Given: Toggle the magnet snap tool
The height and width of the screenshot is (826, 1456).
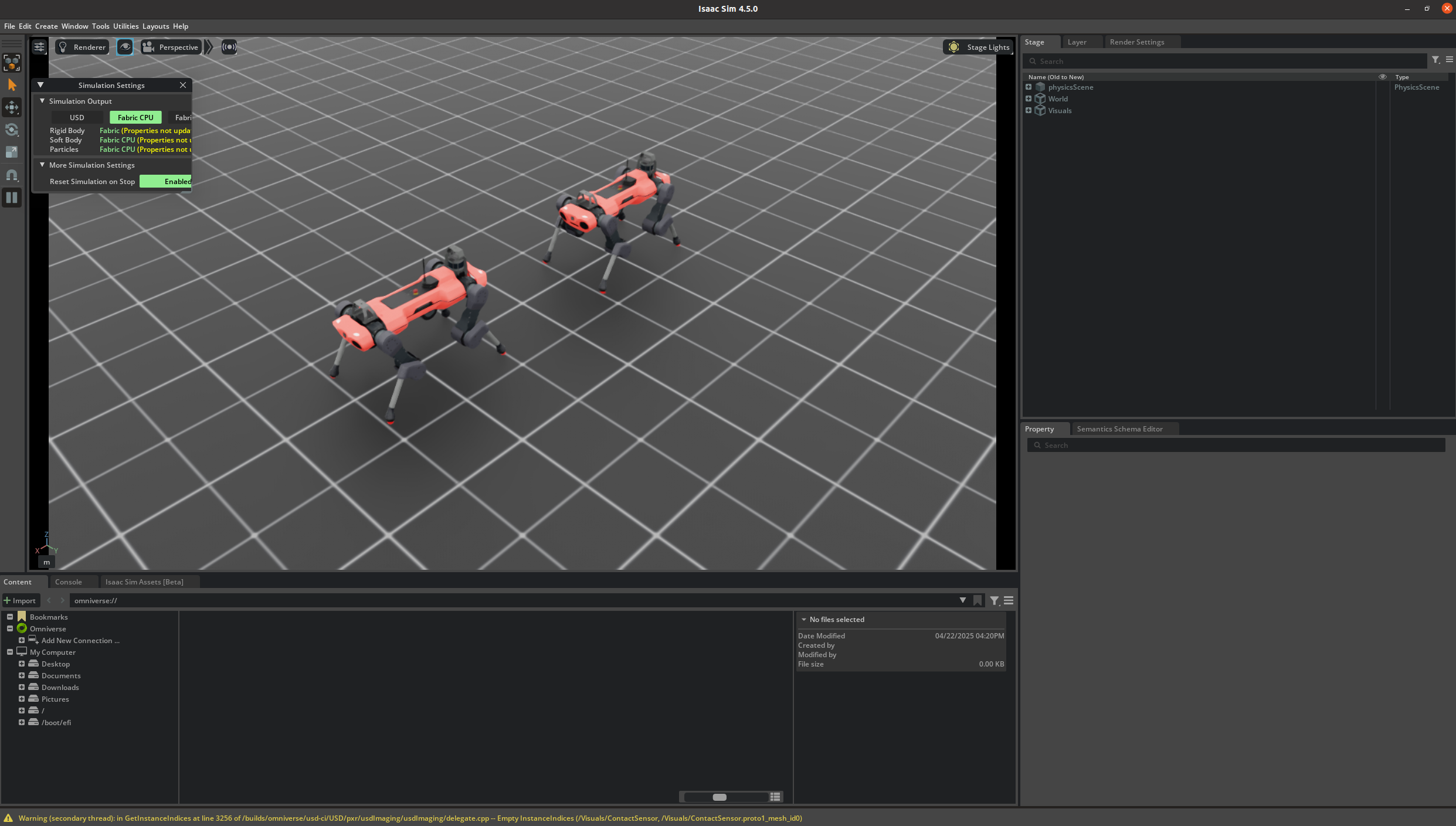Looking at the screenshot, I should pyautogui.click(x=12, y=175).
